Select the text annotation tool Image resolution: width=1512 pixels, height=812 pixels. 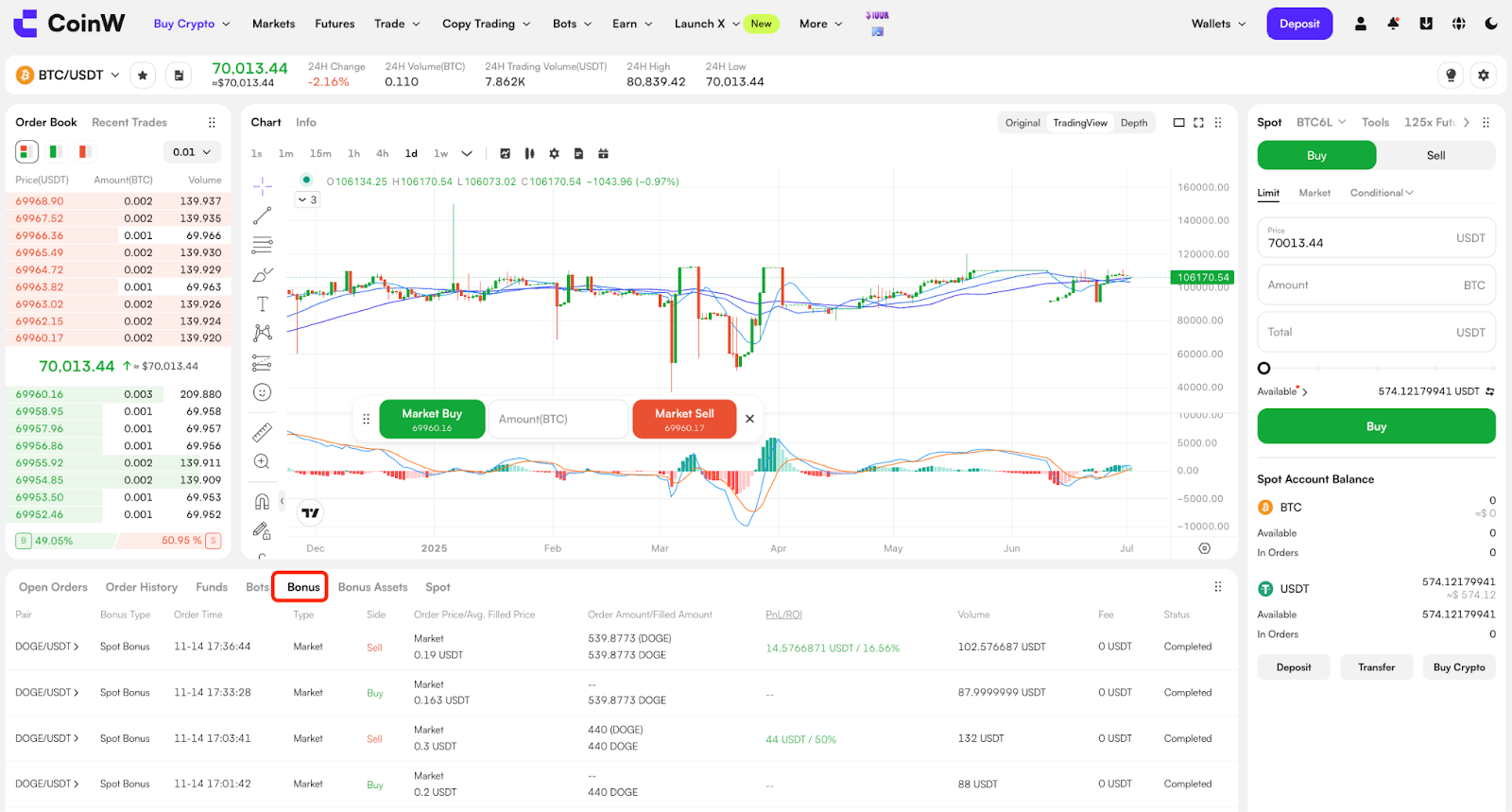pos(263,304)
